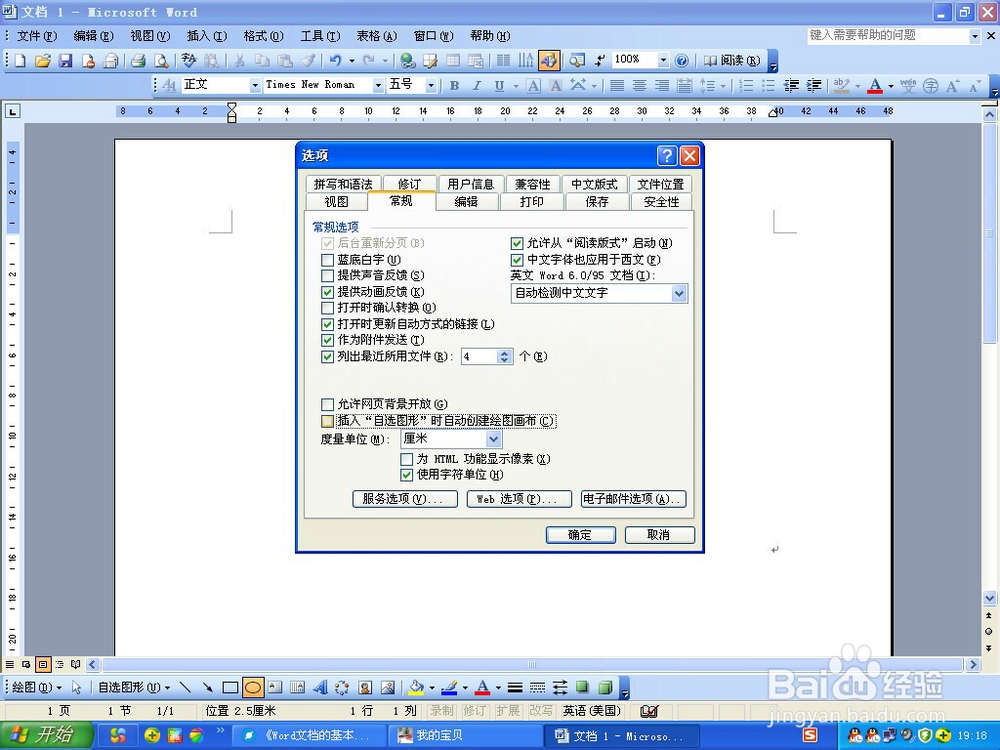The image size is (1000, 750).
Task: Apply Italic formatting
Action: pos(476,85)
